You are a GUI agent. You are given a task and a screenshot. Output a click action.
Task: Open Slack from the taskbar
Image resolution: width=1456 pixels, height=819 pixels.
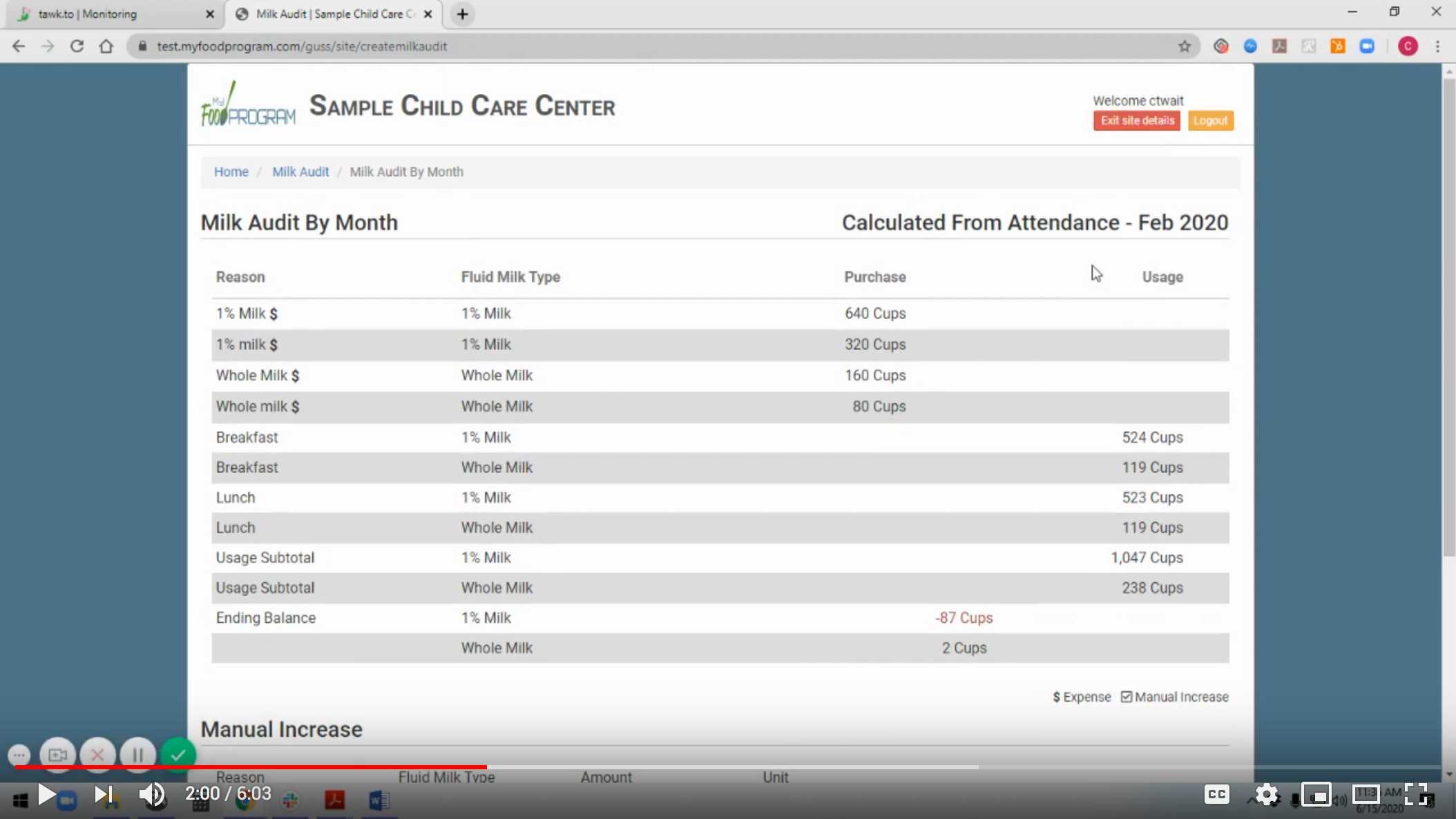point(290,801)
